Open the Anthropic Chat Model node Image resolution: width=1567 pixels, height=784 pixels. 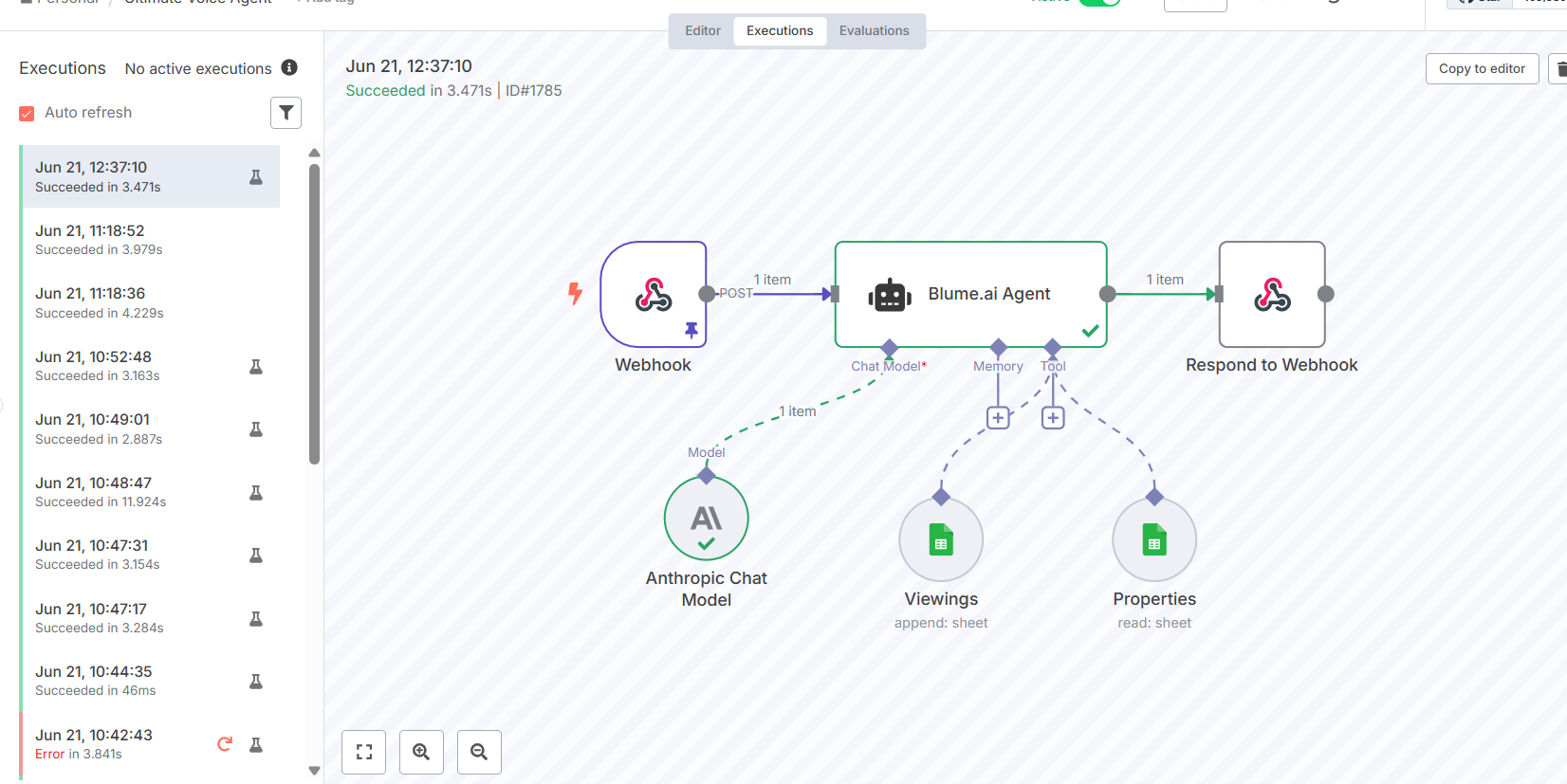tap(707, 519)
